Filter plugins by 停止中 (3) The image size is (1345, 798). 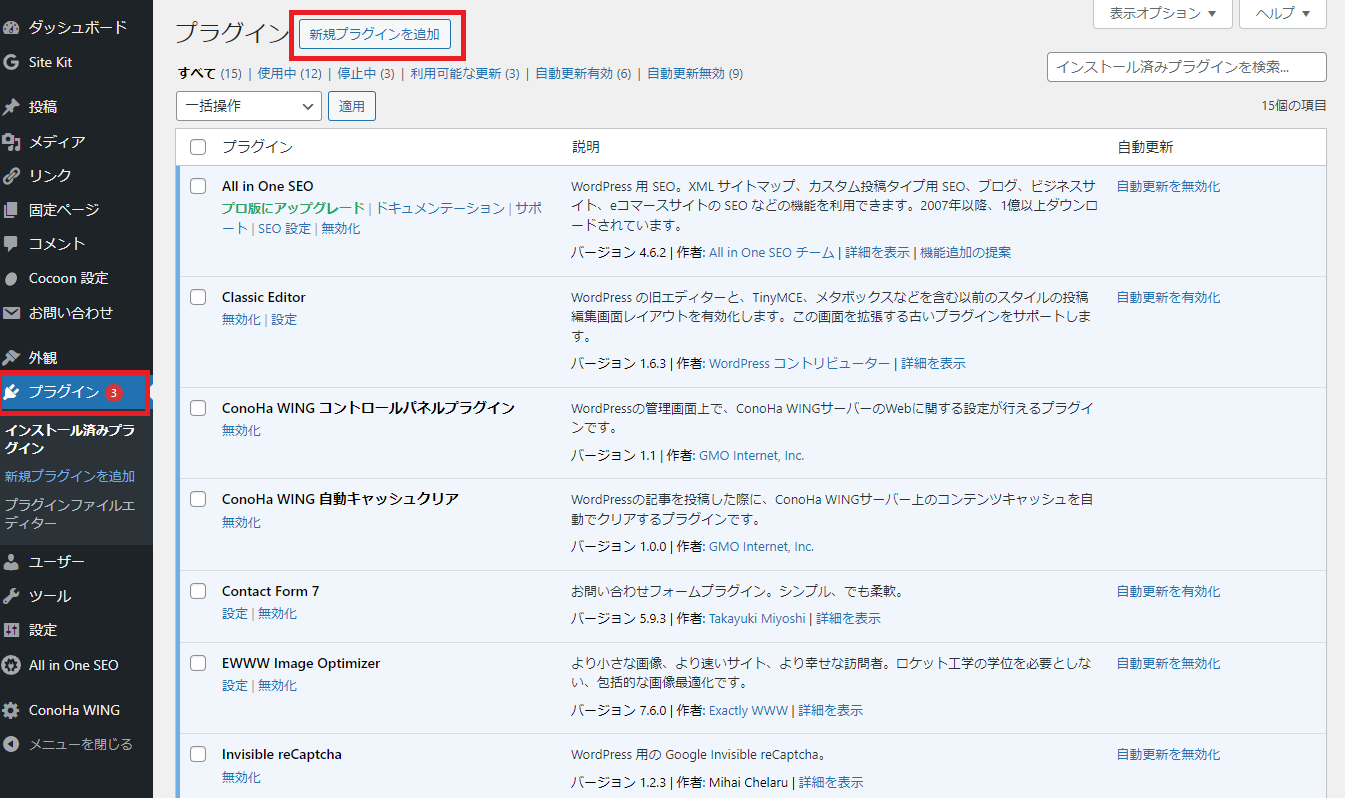366,74
